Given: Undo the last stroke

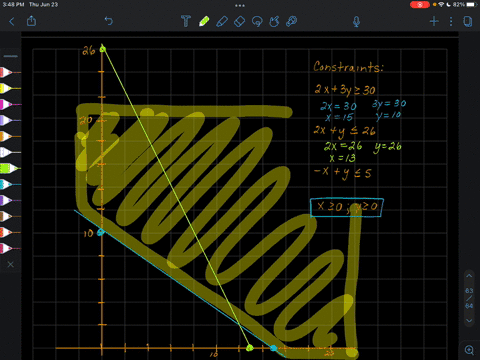Looking at the screenshot, I should coord(109,21).
